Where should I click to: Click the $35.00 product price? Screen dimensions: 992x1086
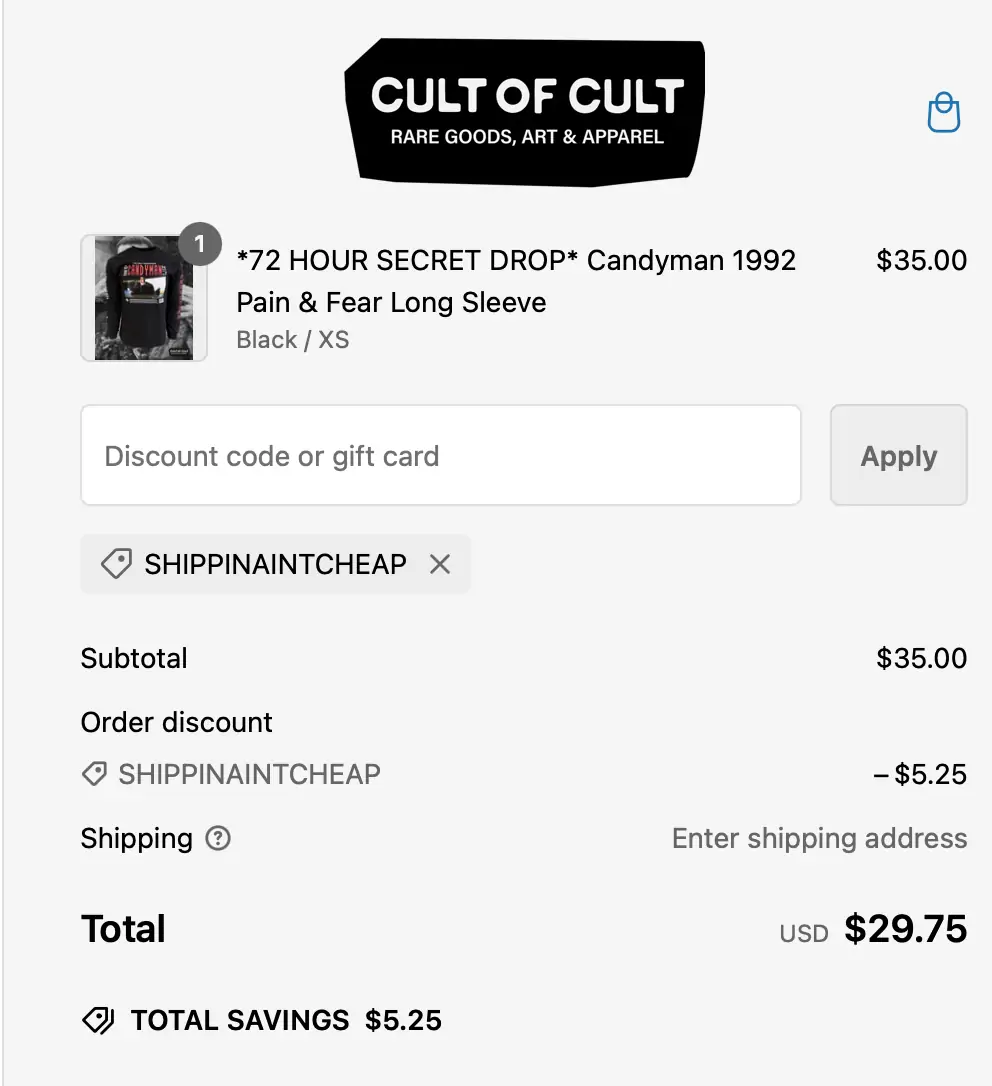[x=921, y=260]
